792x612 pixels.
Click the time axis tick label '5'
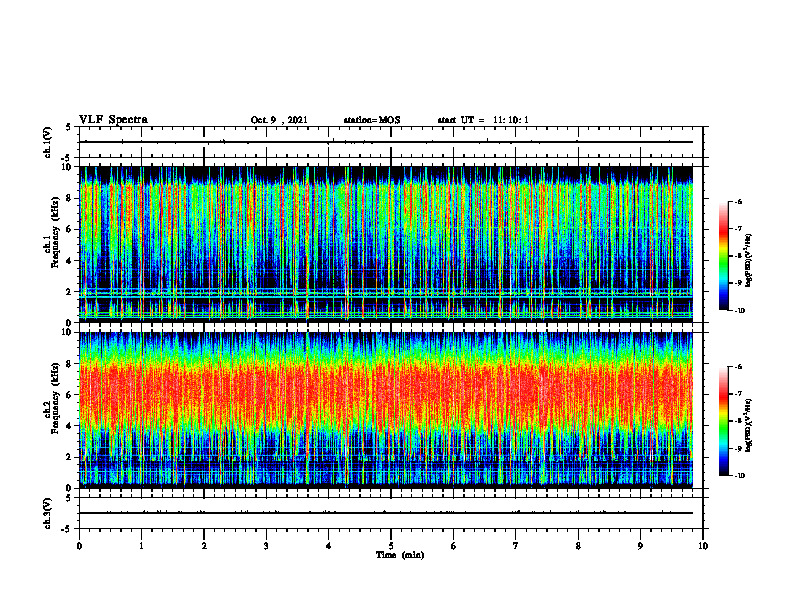(391, 546)
